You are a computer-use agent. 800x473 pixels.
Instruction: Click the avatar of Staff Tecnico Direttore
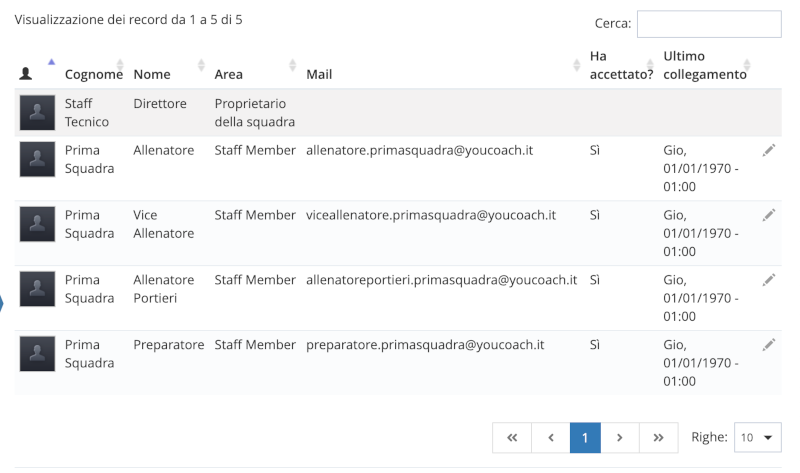37,113
